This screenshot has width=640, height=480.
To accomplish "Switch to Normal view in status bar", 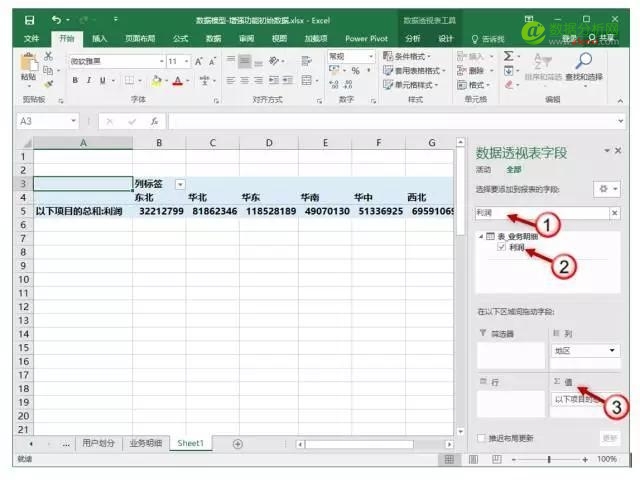I will tap(449, 460).
